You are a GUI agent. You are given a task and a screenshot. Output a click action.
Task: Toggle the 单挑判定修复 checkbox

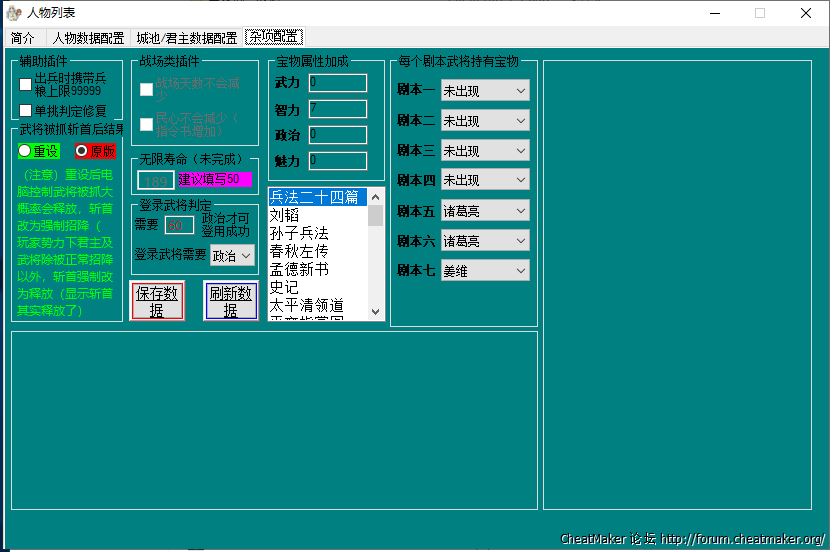pos(26,111)
